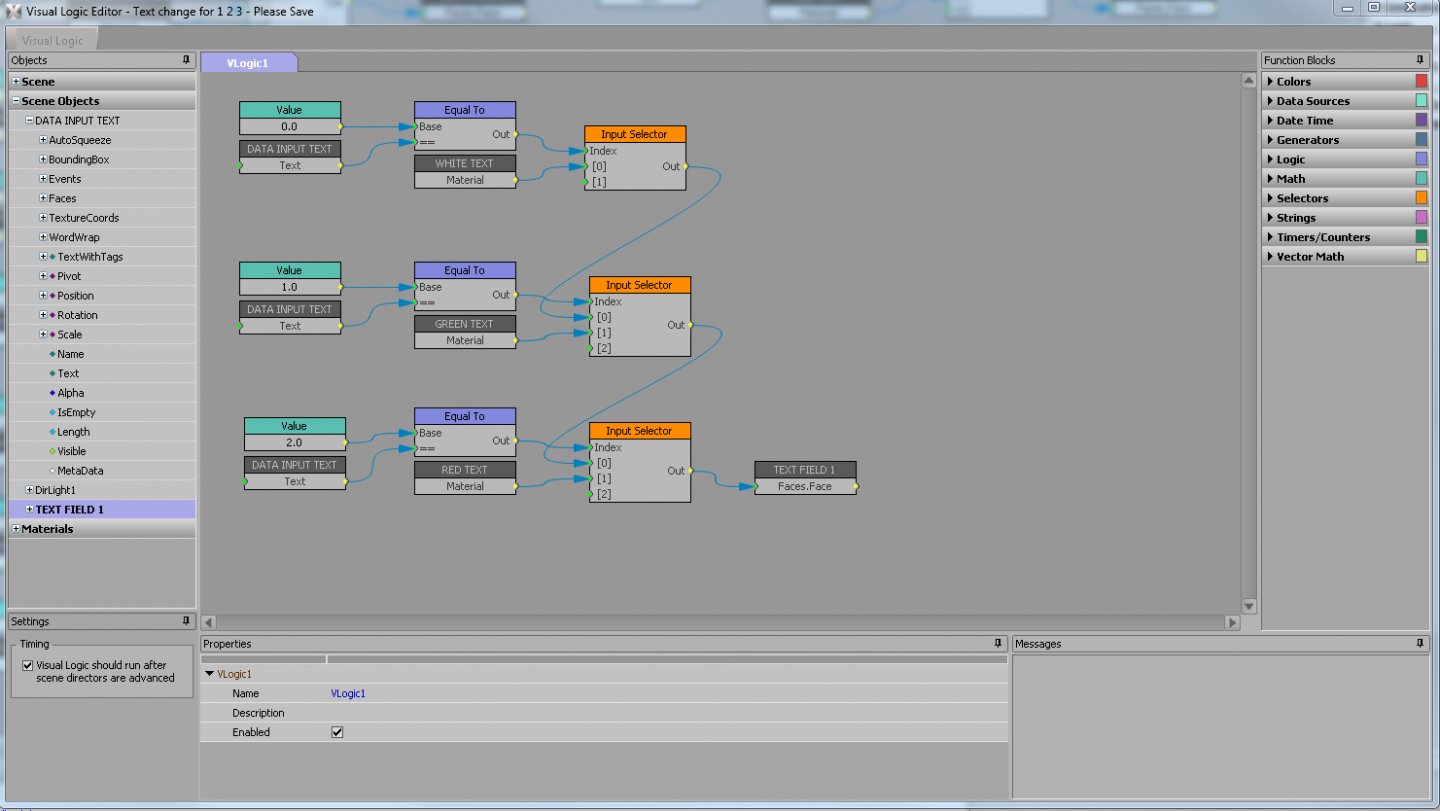Image resolution: width=1440 pixels, height=811 pixels.
Task: Expand the Strings function blocks category
Action: (x=1270, y=218)
